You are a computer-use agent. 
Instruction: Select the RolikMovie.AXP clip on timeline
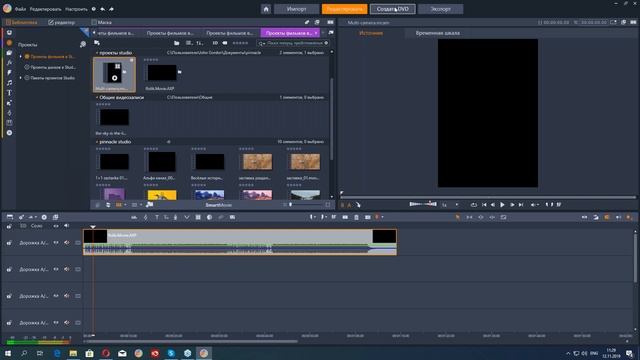click(240, 242)
